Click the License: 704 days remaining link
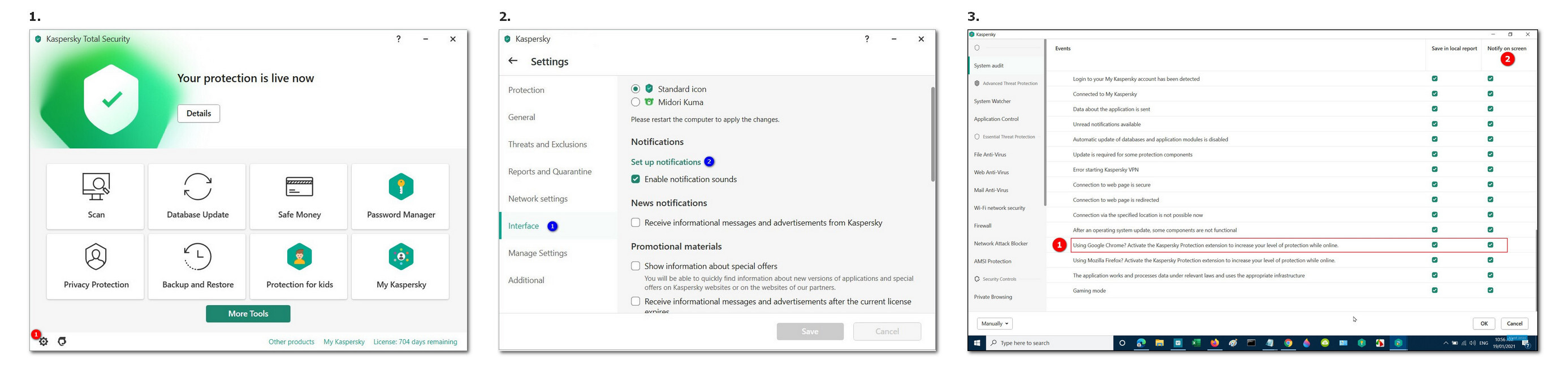1568x381 pixels. [x=415, y=342]
